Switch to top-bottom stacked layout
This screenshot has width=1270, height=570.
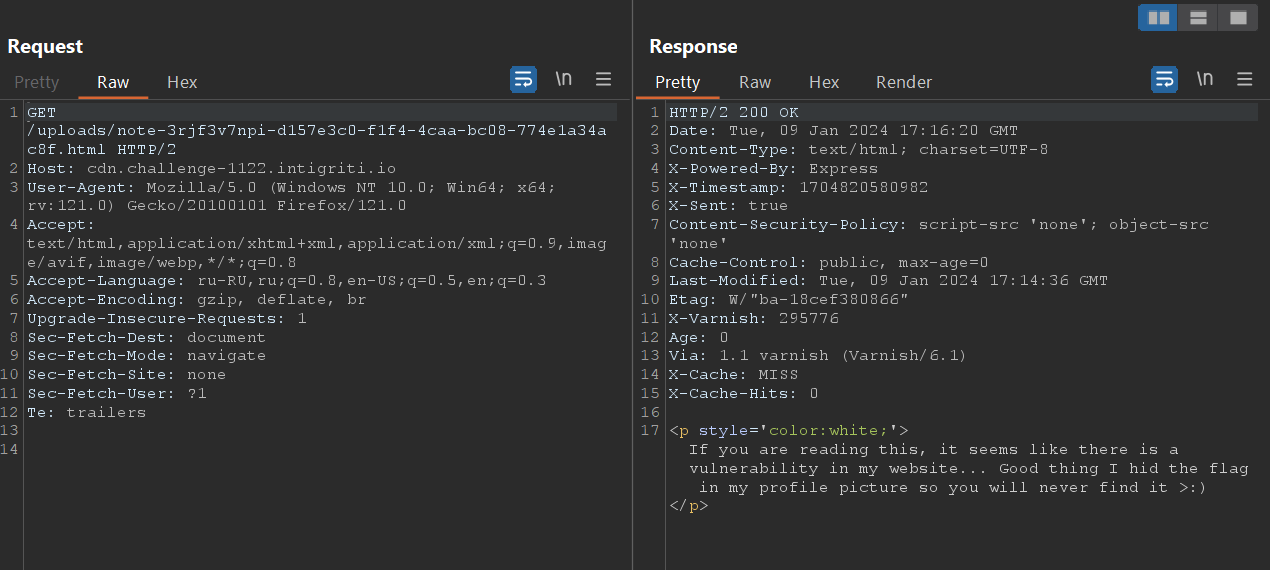tap(1198, 18)
